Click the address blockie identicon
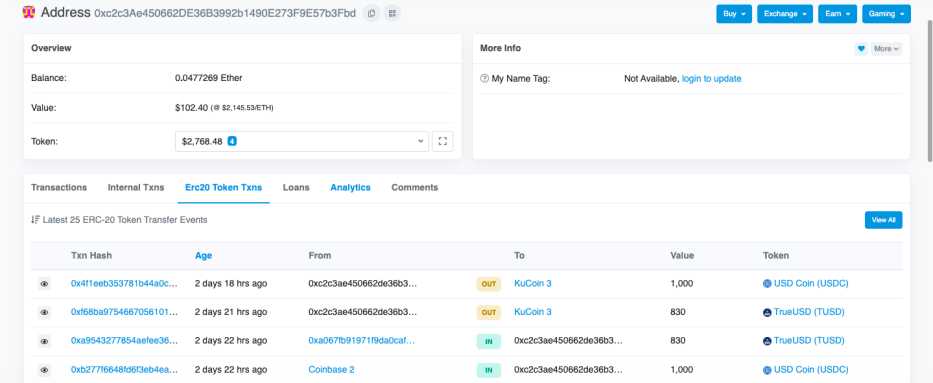Image resolution: width=933 pixels, height=383 pixels. pos(29,12)
